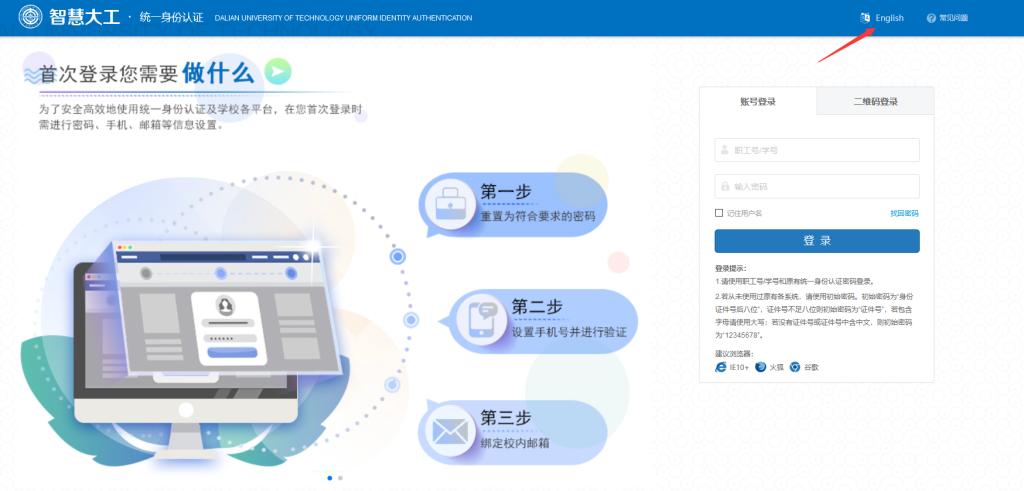
Task: Click the Firefox browser icon
Action: pyautogui.click(x=761, y=367)
